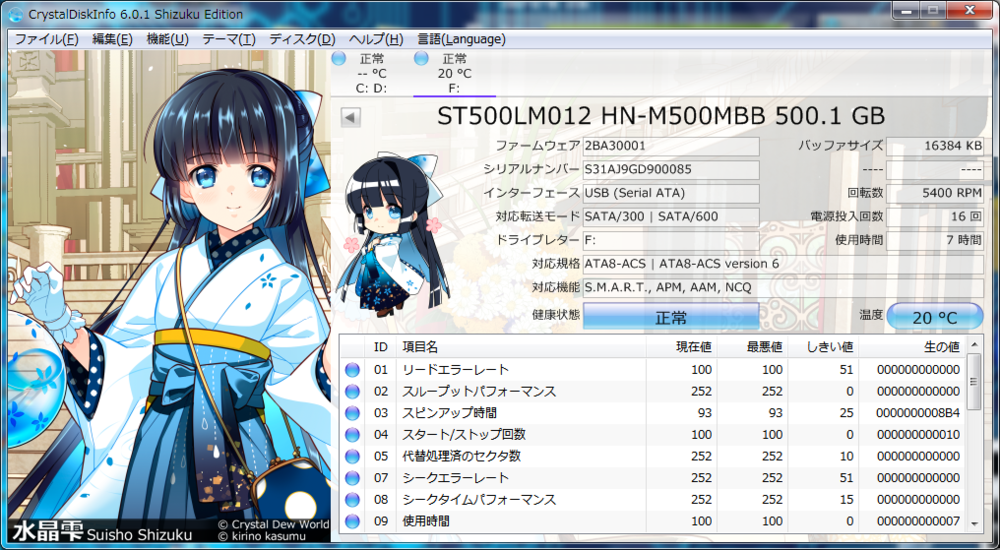Select the リードエラーレート attribute name
Screen dimensions: 1000x550
coord(455,370)
